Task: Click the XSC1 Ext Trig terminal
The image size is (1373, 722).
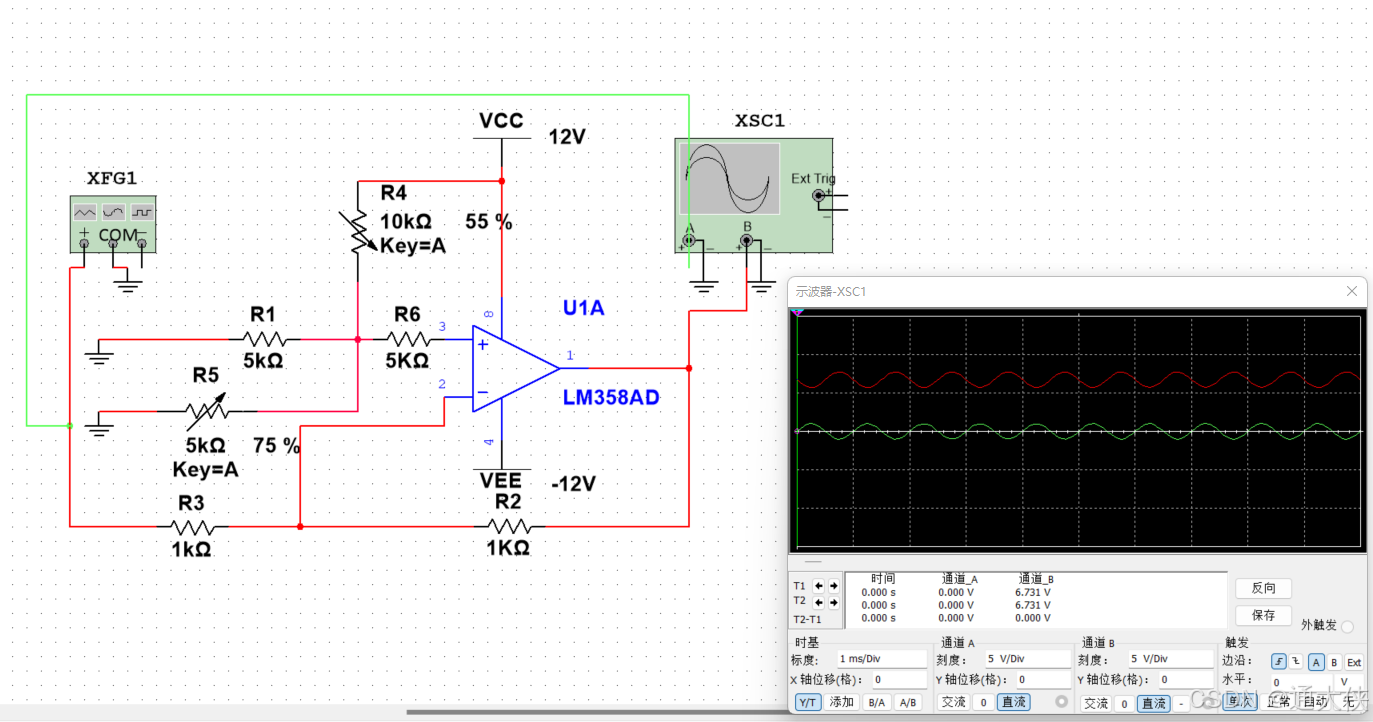Action: click(x=819, y=196)
